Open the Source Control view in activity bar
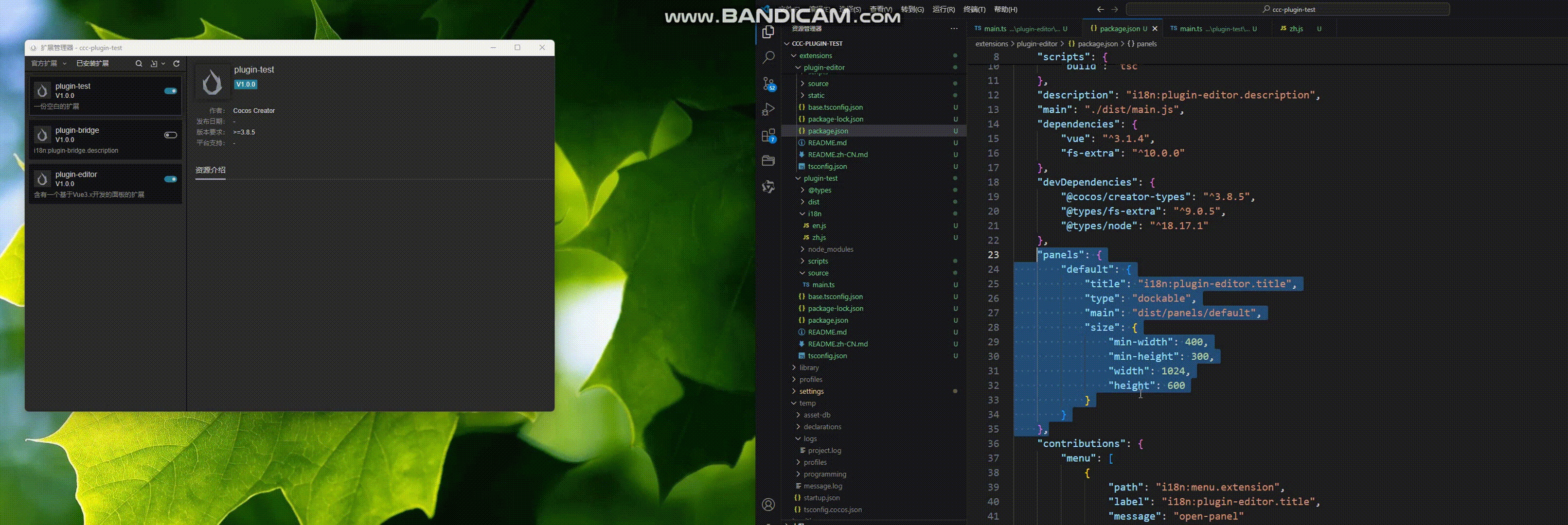1568x525 pixels. pyautogui.click(x=768, y=83)
